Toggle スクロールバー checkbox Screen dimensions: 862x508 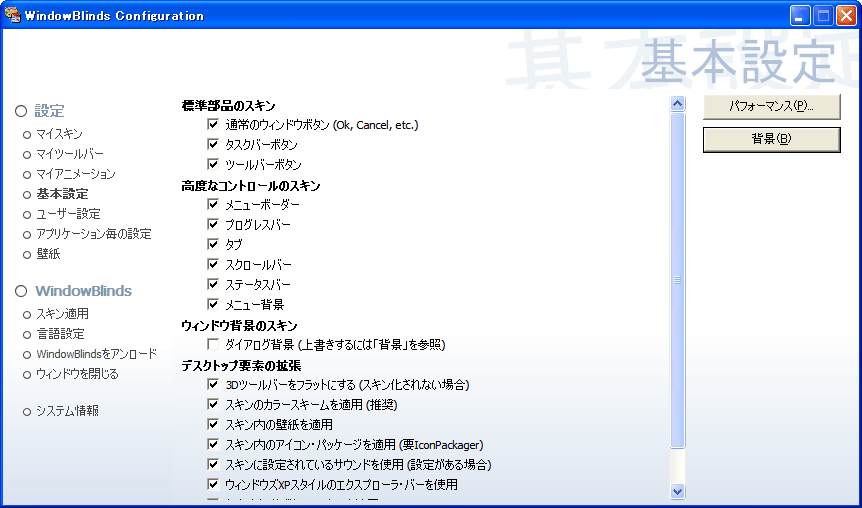coord(213,264)
